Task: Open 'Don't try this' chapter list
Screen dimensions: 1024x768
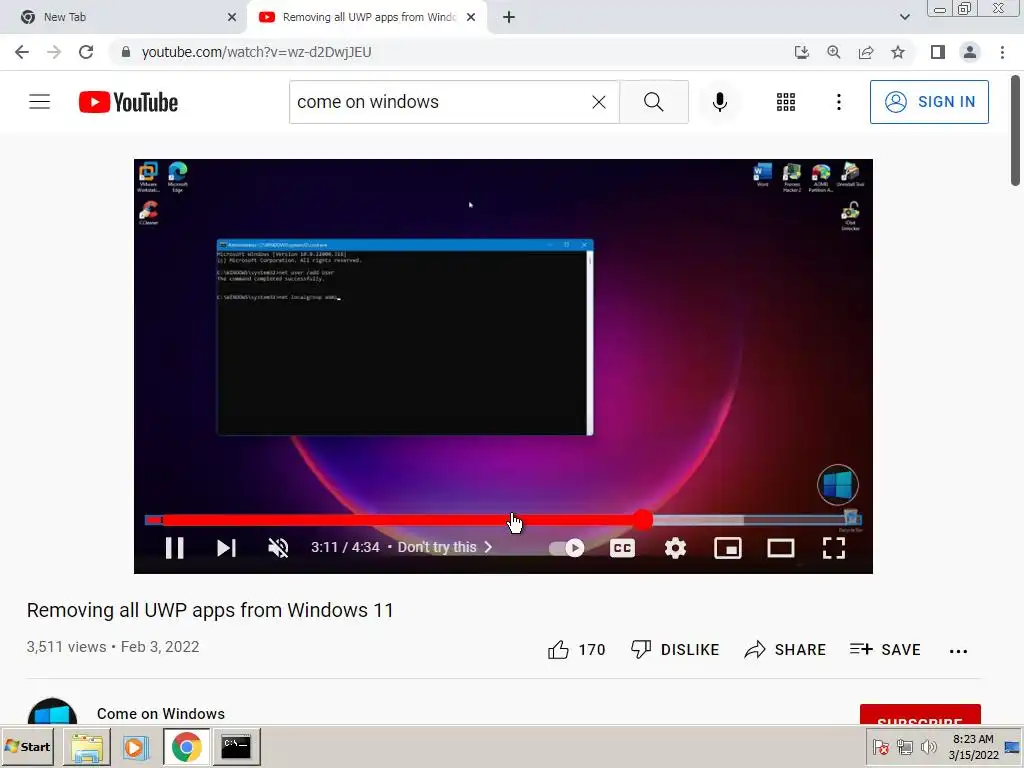Action: (445, 547)
